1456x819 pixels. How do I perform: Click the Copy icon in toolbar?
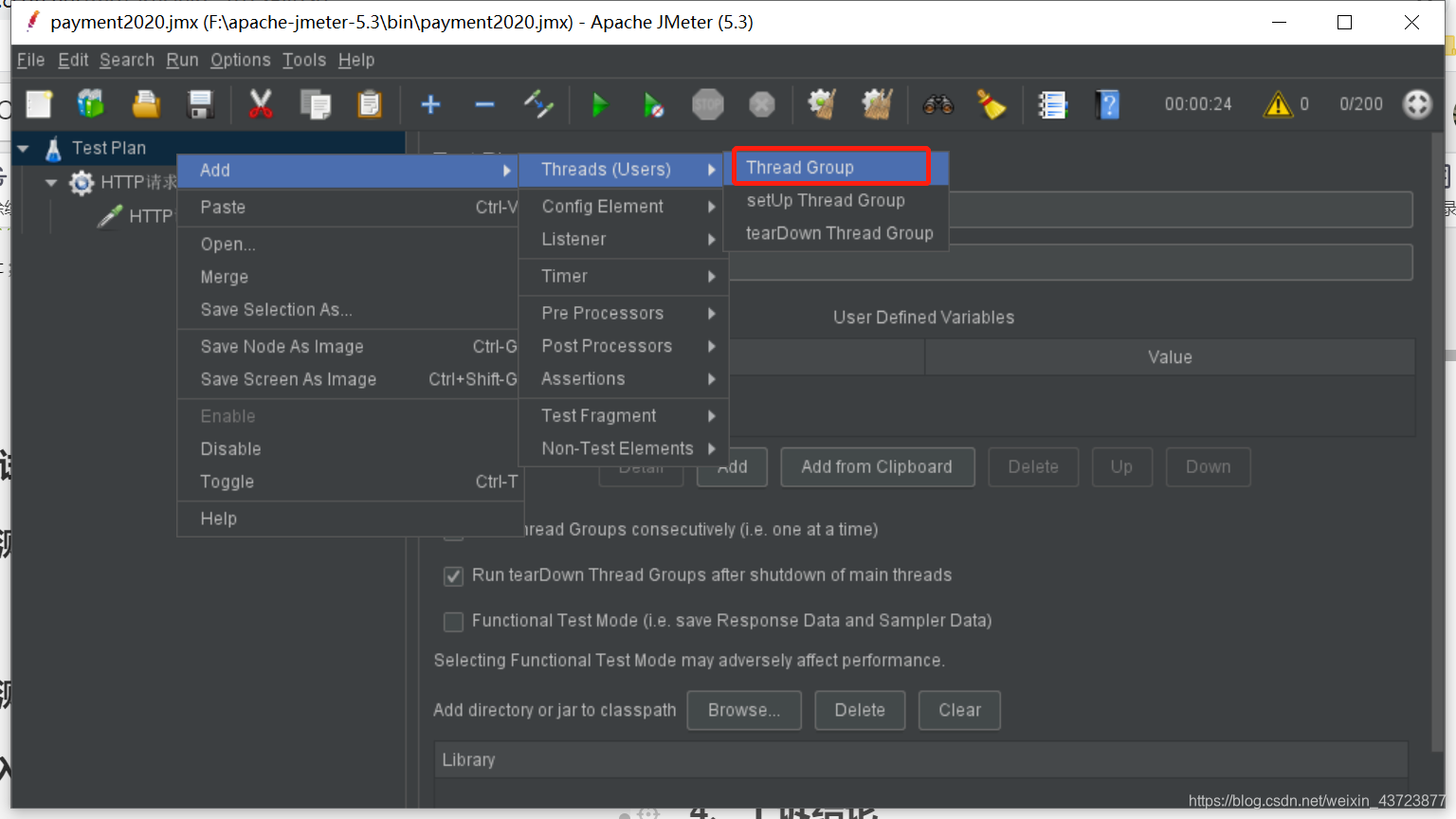point(316,104)
